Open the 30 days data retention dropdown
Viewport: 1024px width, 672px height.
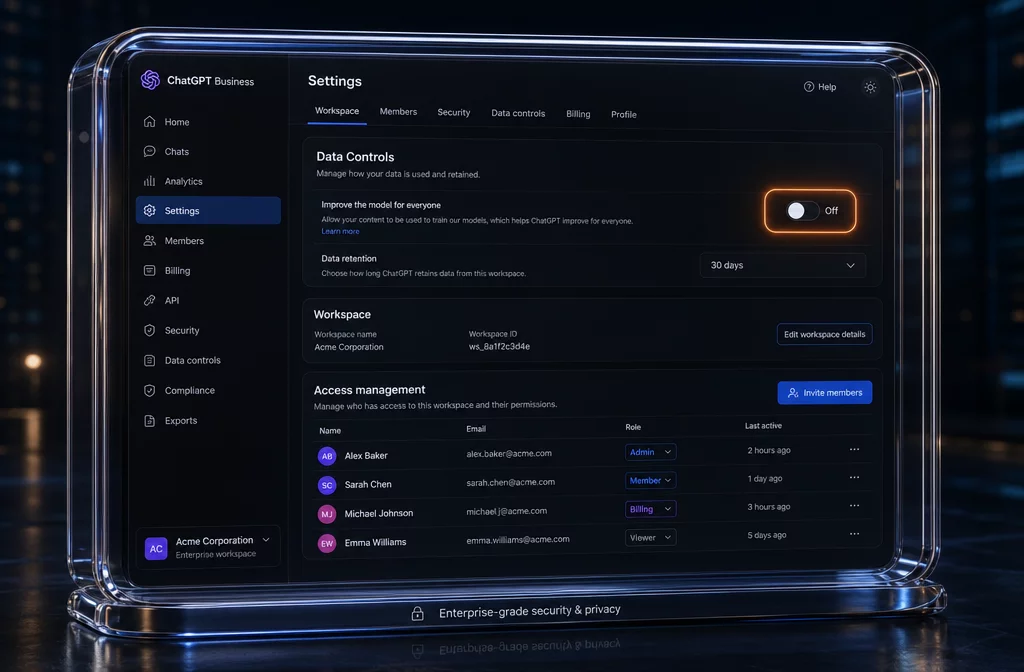coord(782,265)
